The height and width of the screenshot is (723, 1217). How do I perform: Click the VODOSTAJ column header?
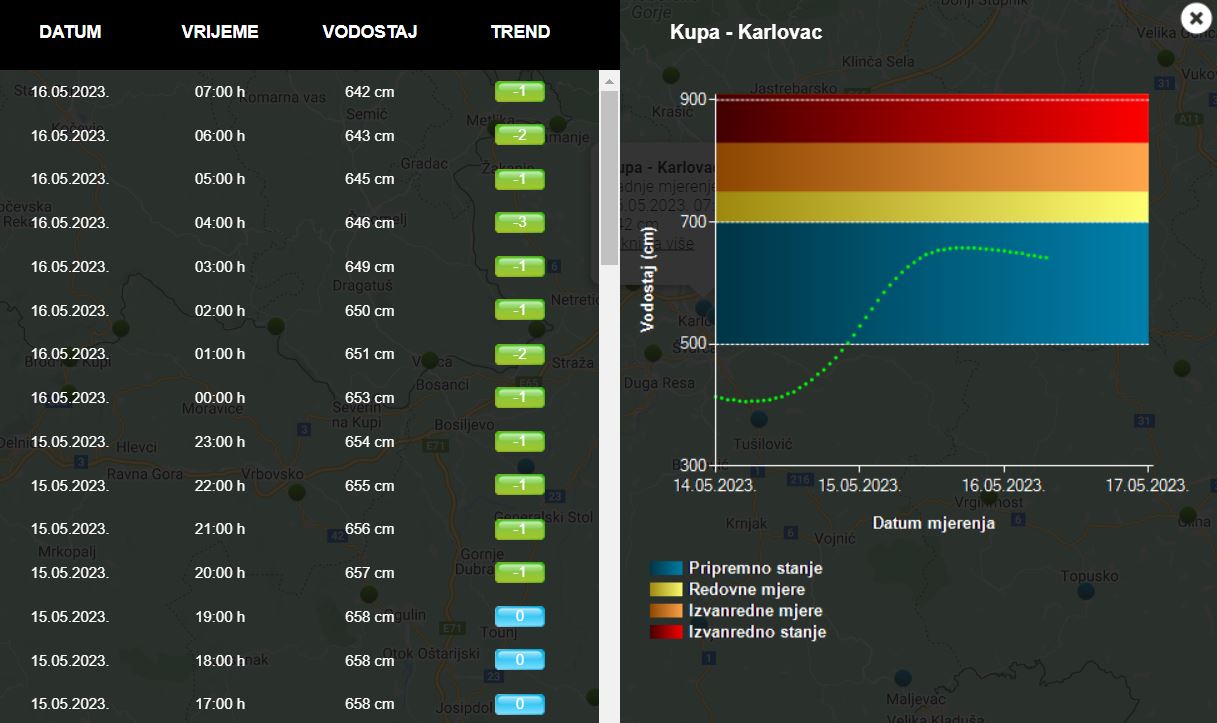[x=369, y=32]
